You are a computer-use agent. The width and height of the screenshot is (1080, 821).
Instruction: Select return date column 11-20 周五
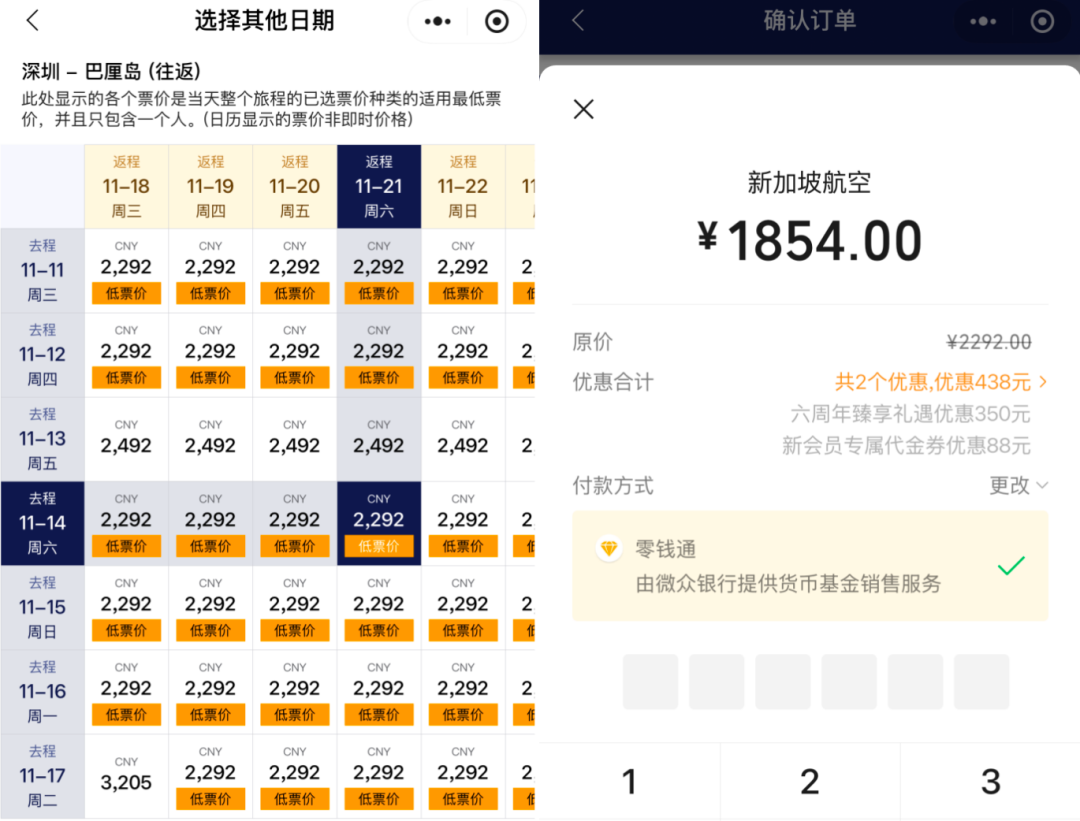[294, 187]
